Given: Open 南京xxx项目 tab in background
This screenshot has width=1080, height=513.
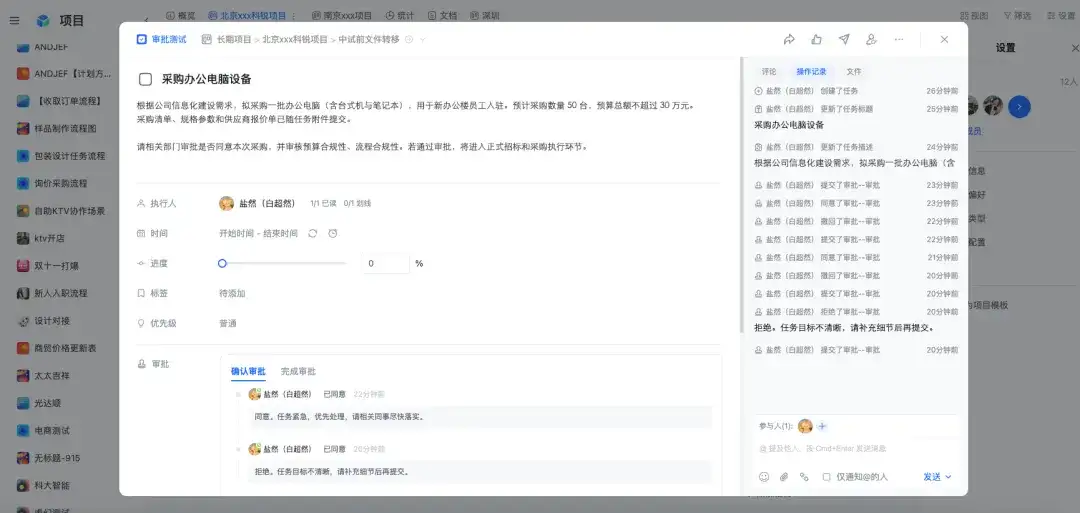Looking at the screenshot, I should [342, 15].
